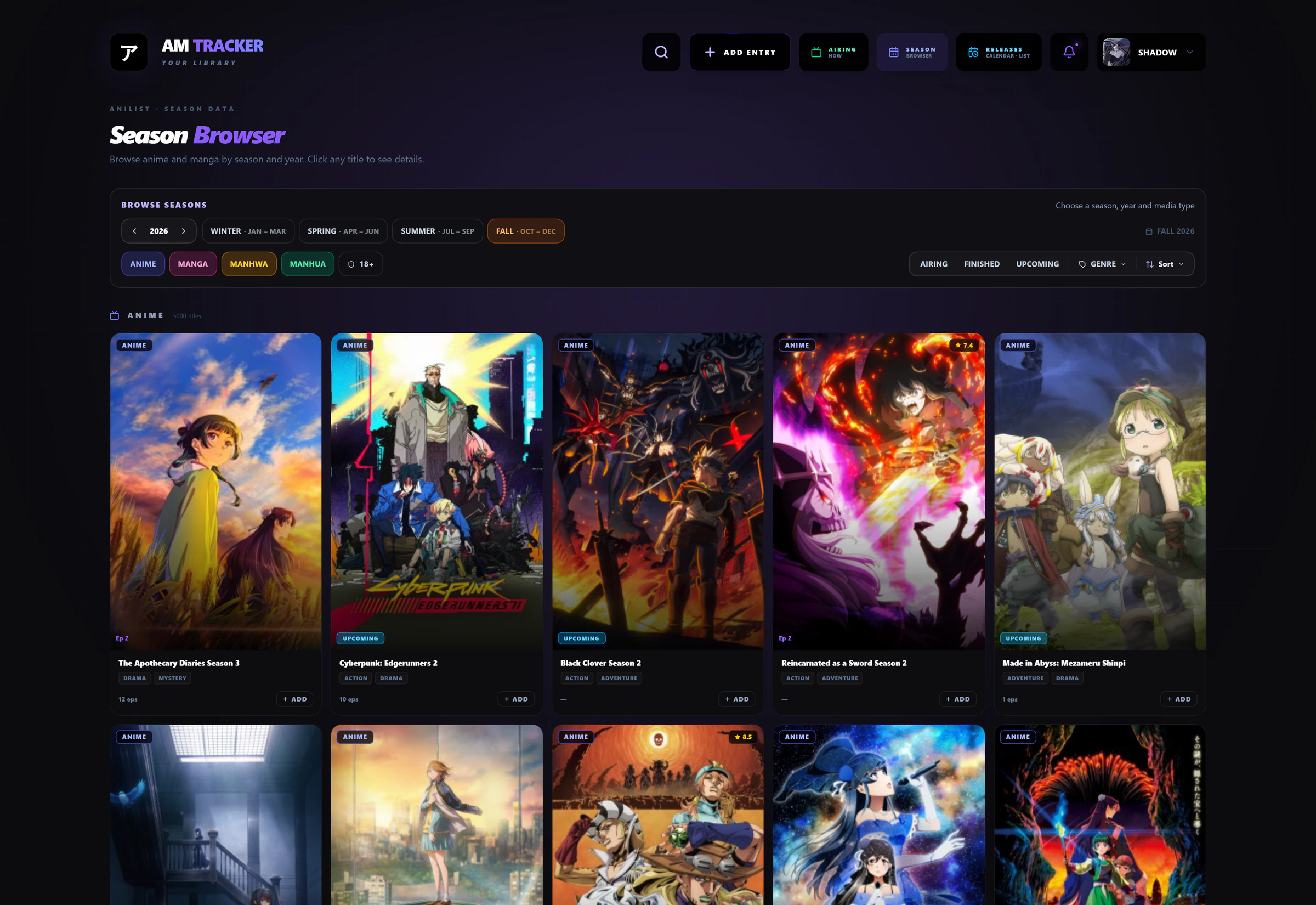Click the Shadow profile avatar

tap(1116, 52)
